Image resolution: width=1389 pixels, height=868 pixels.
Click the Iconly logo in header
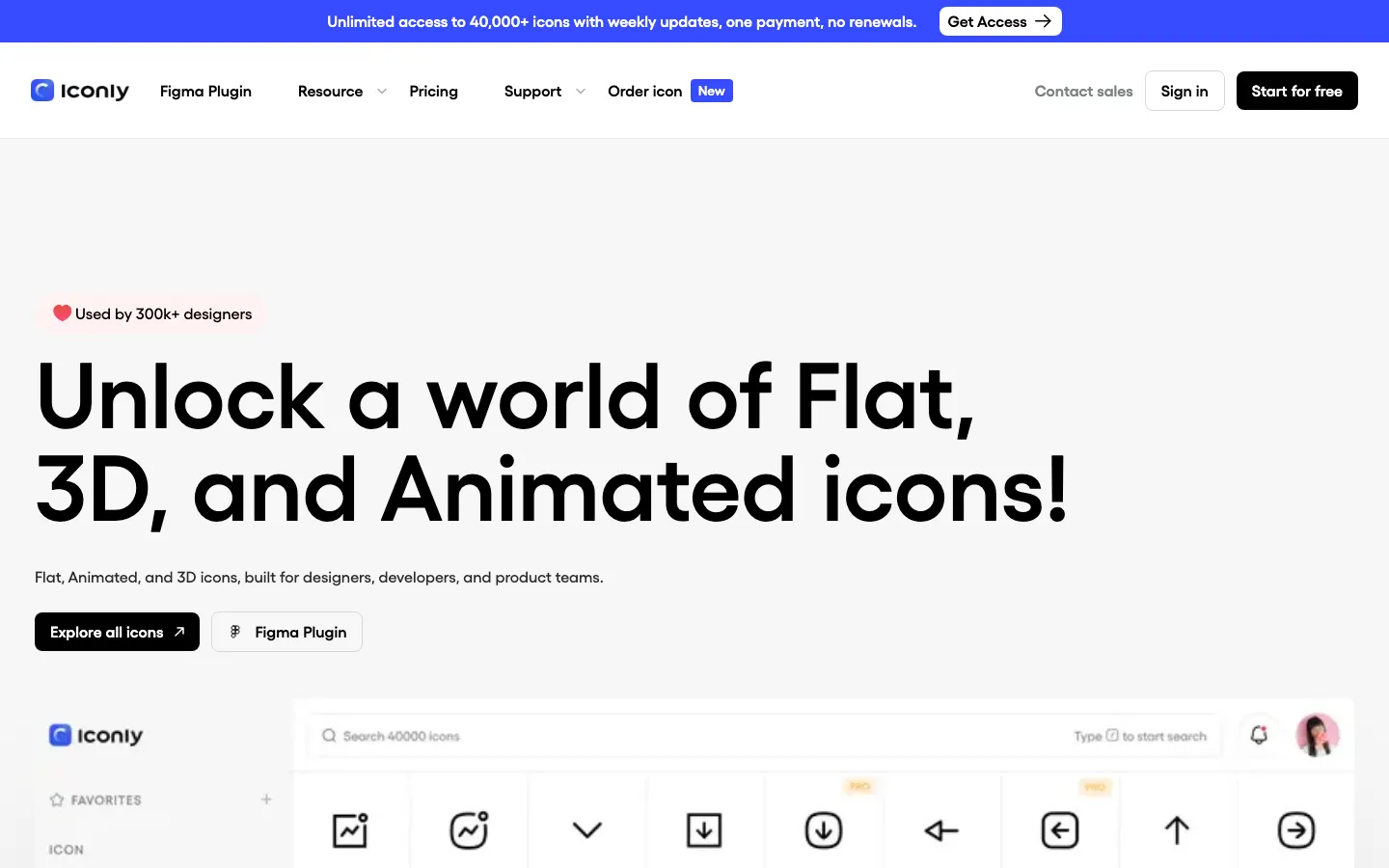(x=80, y=91)
